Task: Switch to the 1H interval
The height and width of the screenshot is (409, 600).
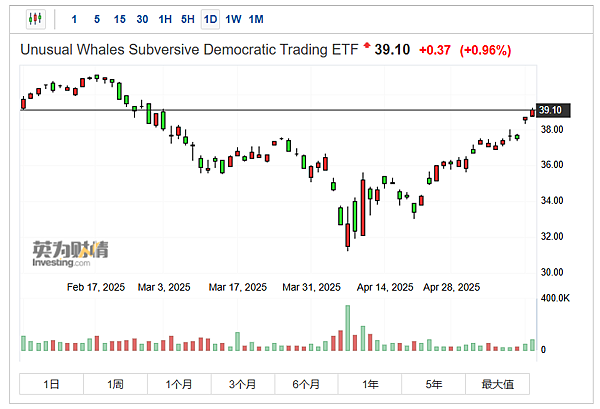Action: pyautogui.click(x=165, y=19)
